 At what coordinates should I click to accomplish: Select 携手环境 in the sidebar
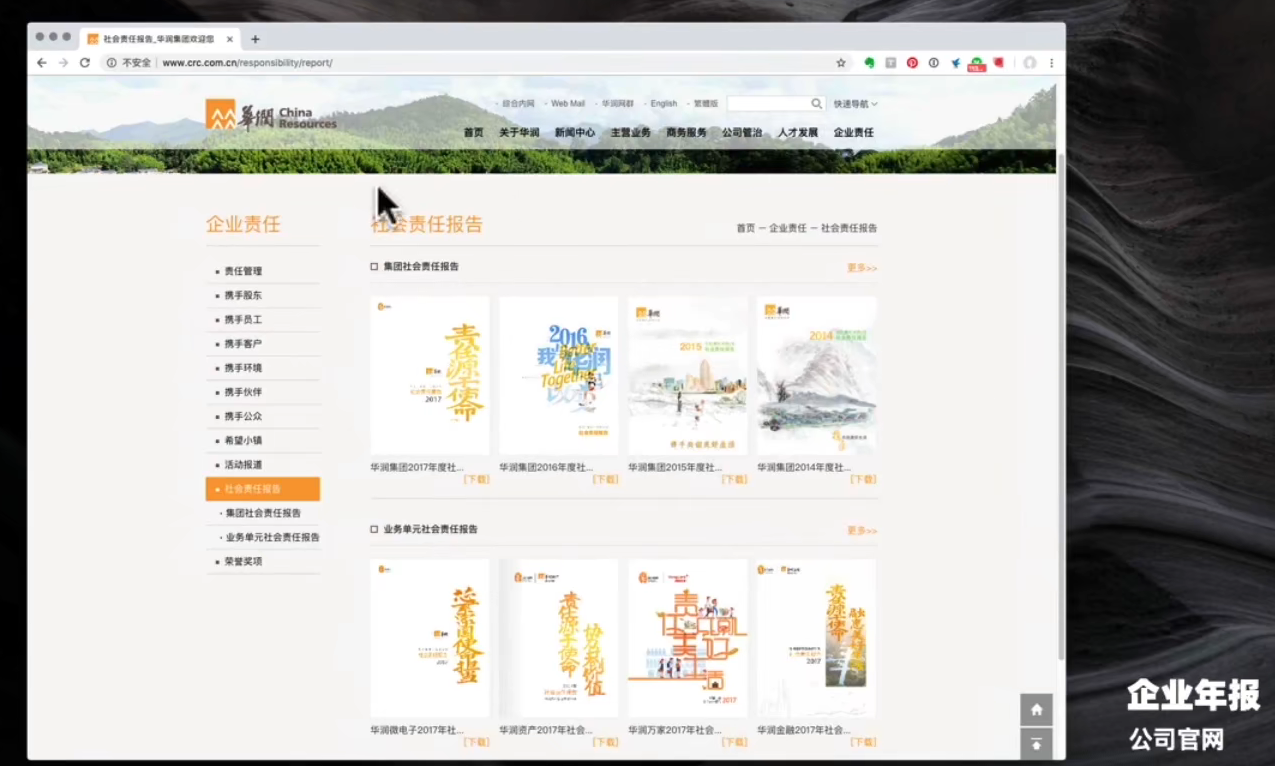click(x=243, y=368)
